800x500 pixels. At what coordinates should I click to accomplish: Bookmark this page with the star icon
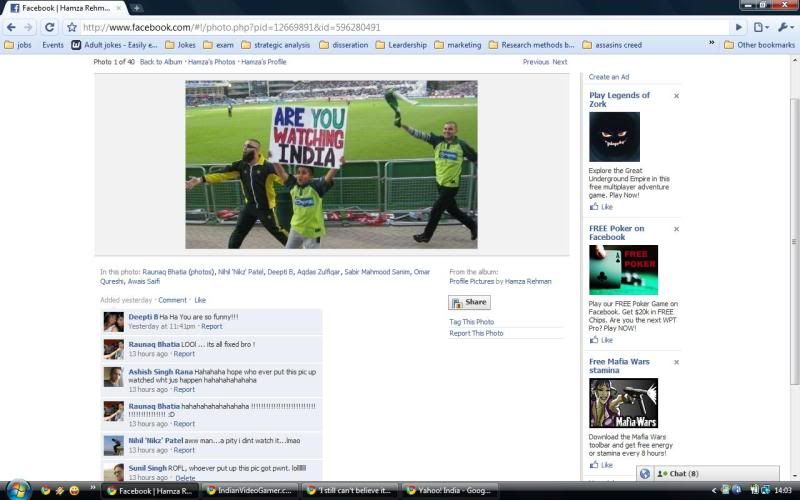(72, 27)
